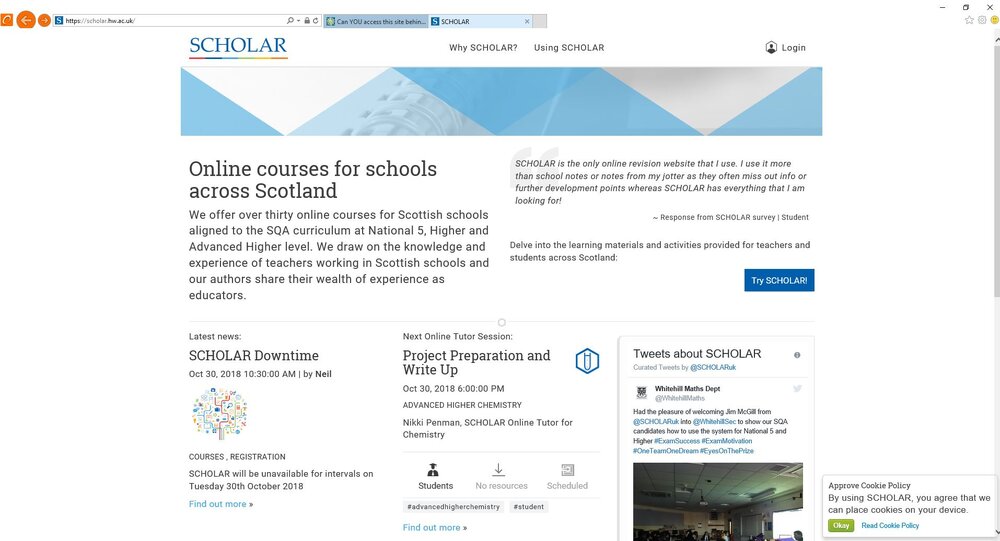
Task: Click the orange browser logo icon
Action: [6, 20]
